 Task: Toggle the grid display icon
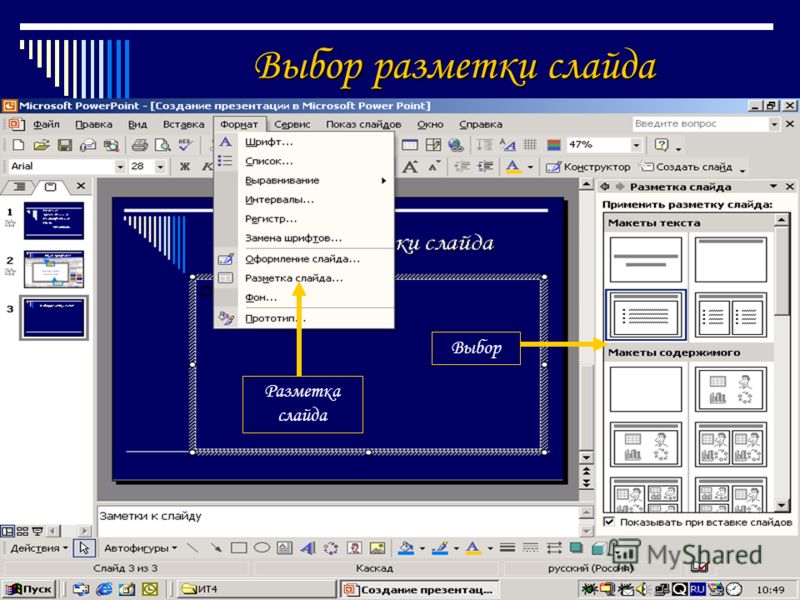pyautogui.click(x=530, y=145)
